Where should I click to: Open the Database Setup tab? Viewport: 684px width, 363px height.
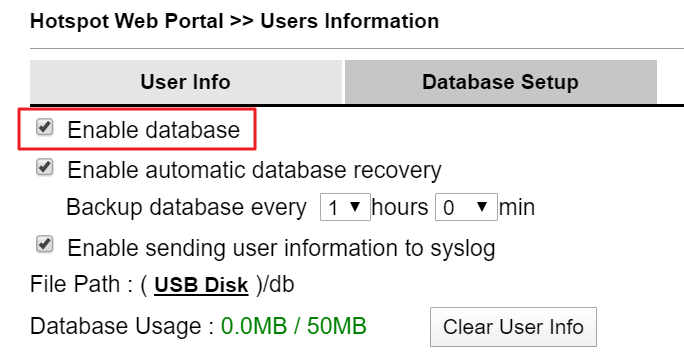tap(501, 82)
